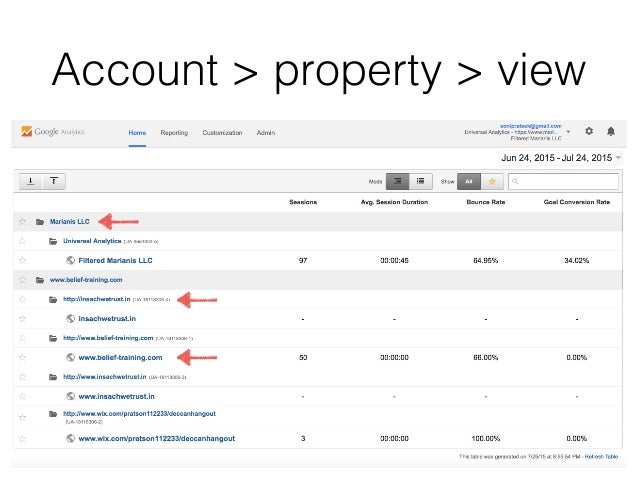Open the http://www.insachwetrust.in property link
The height and width of the screenshot is (479, 638).
[104, 377]
